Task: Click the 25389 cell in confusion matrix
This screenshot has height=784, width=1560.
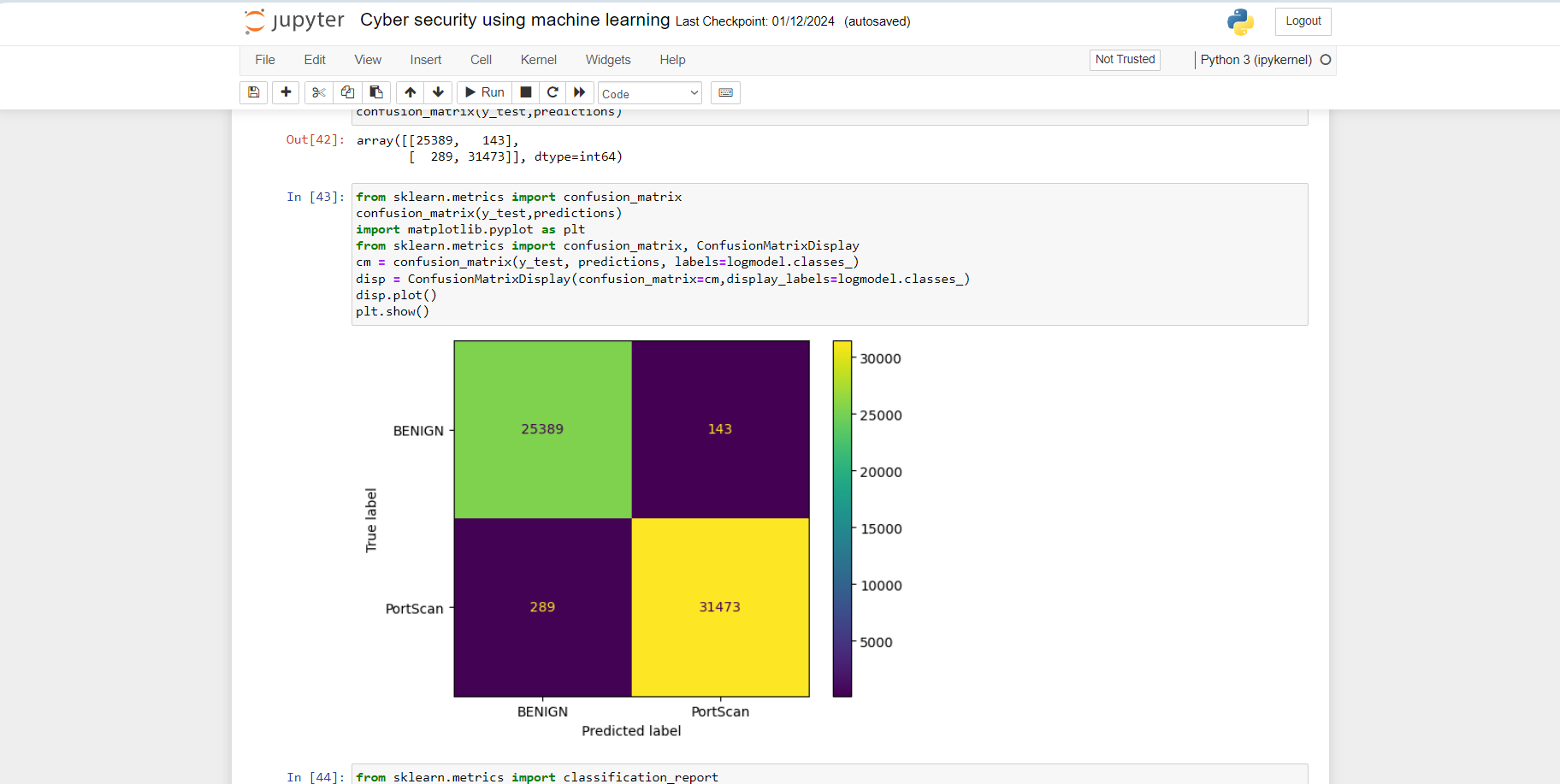Action: click(542, 429)
